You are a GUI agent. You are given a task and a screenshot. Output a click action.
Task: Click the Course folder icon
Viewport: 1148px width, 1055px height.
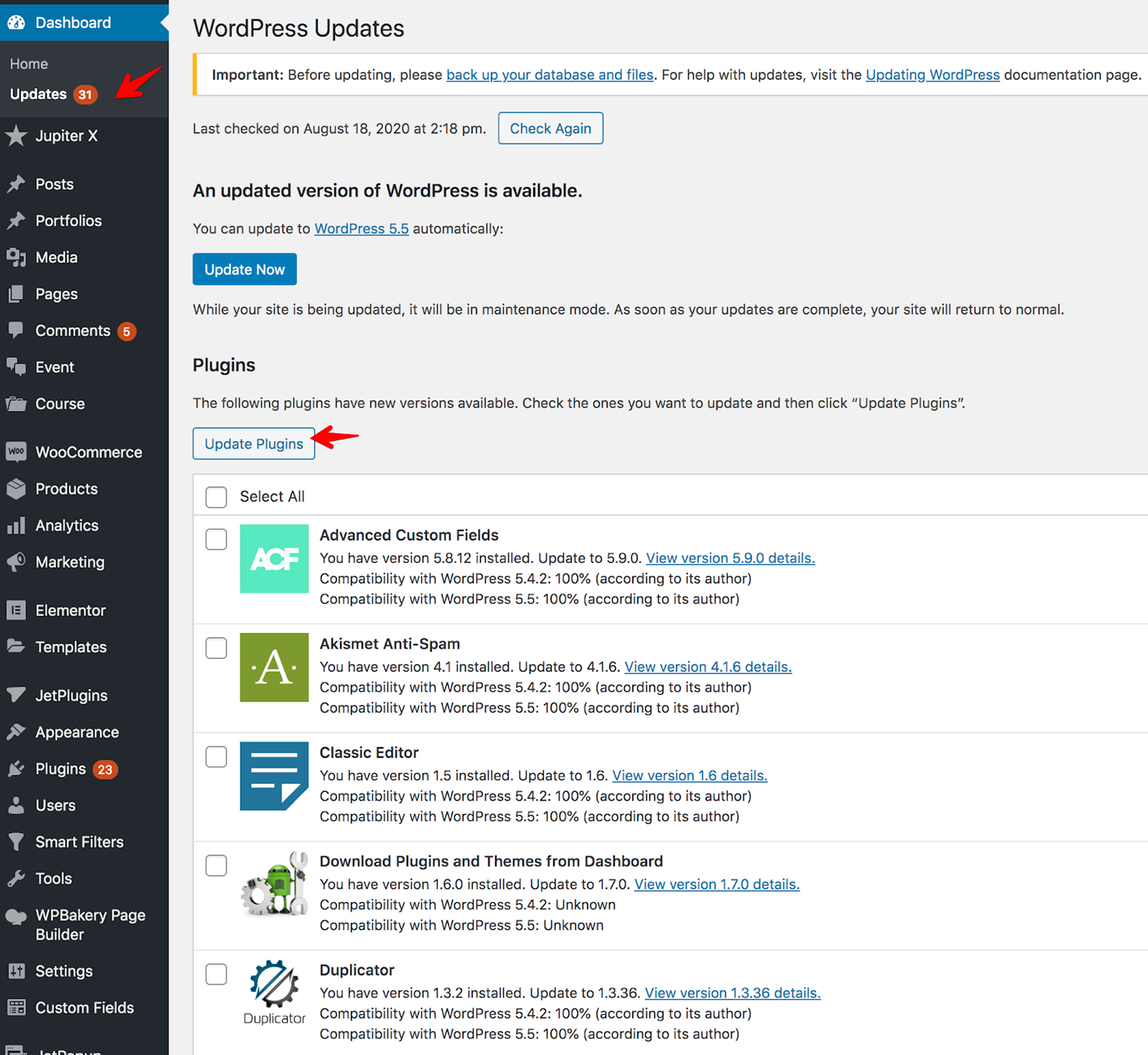pos(17,404)
